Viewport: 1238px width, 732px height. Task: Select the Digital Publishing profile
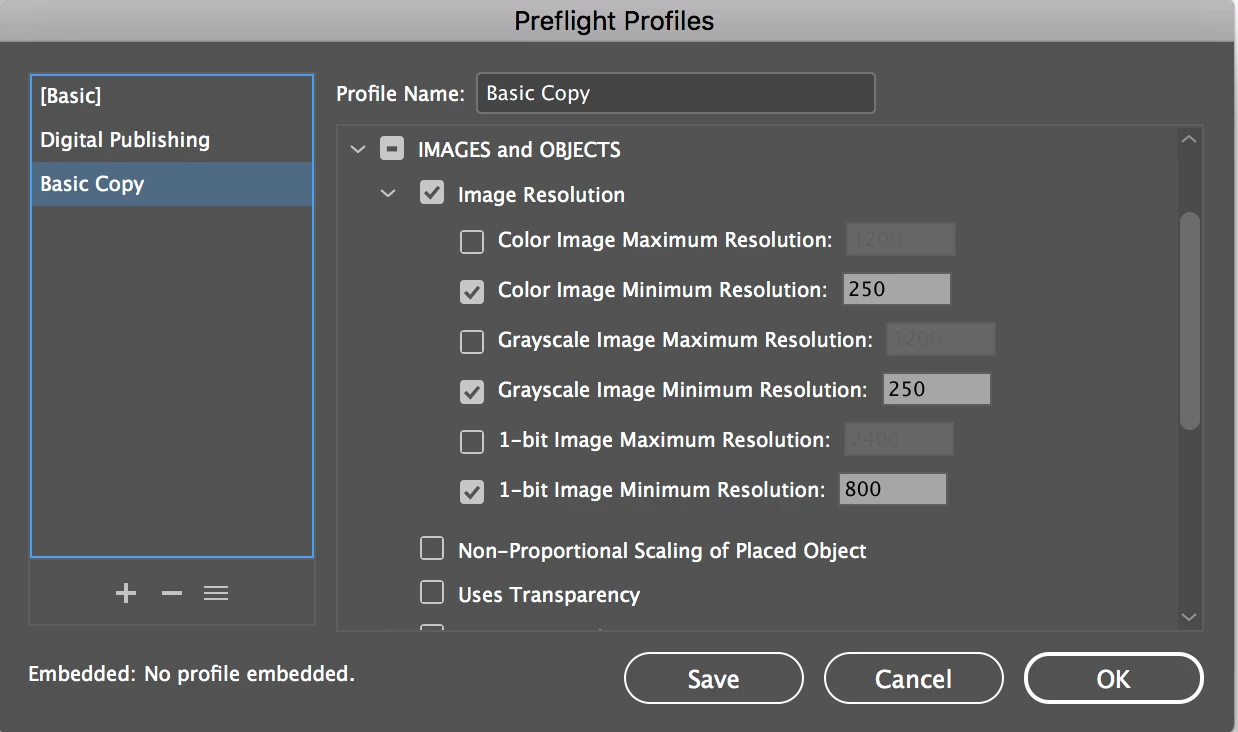[125, 140]
